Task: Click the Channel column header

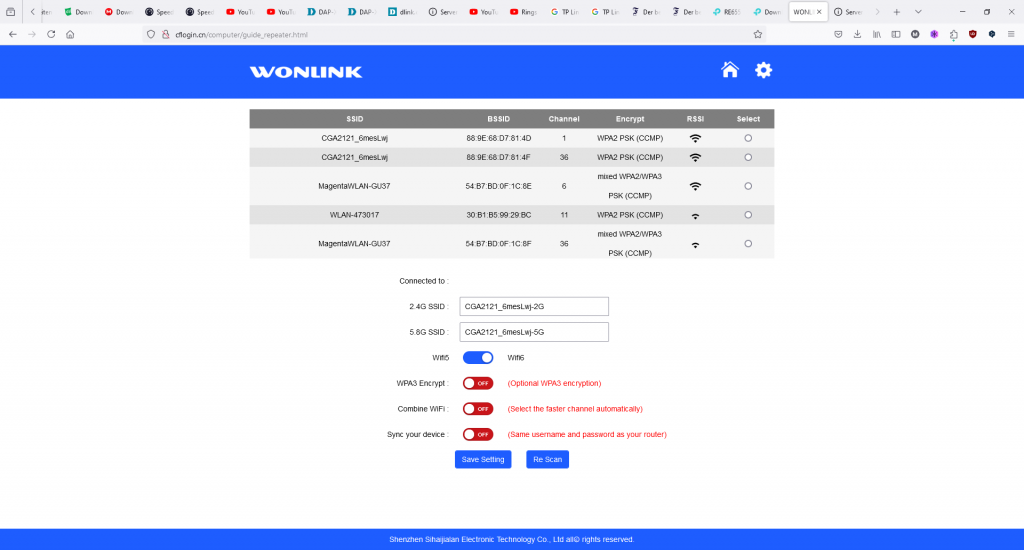Action: [x=564, y=119]
